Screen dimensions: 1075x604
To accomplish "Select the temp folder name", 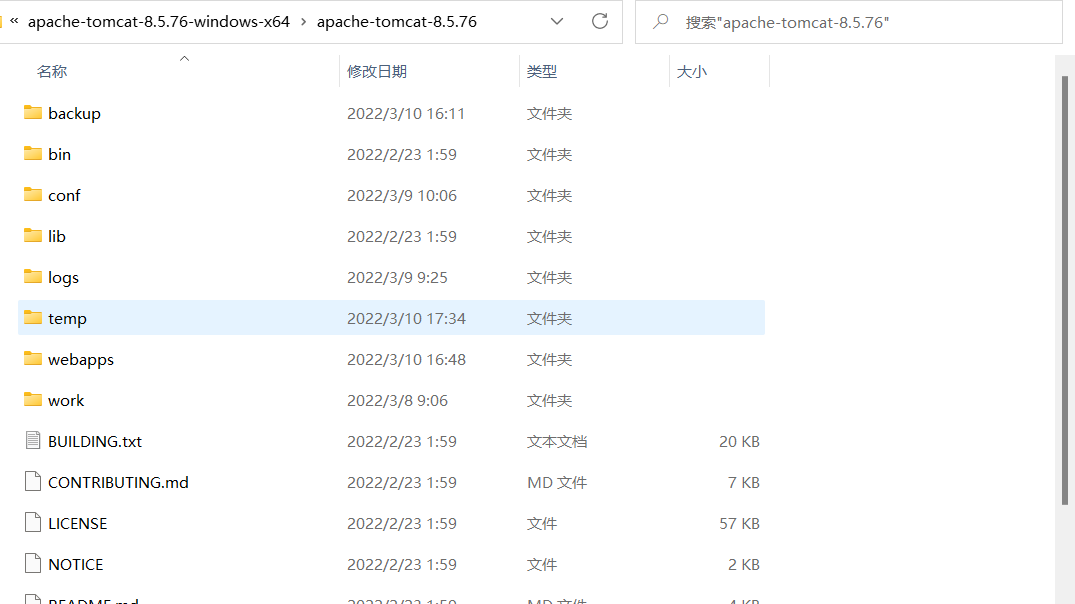I will (x=67, y=319).
